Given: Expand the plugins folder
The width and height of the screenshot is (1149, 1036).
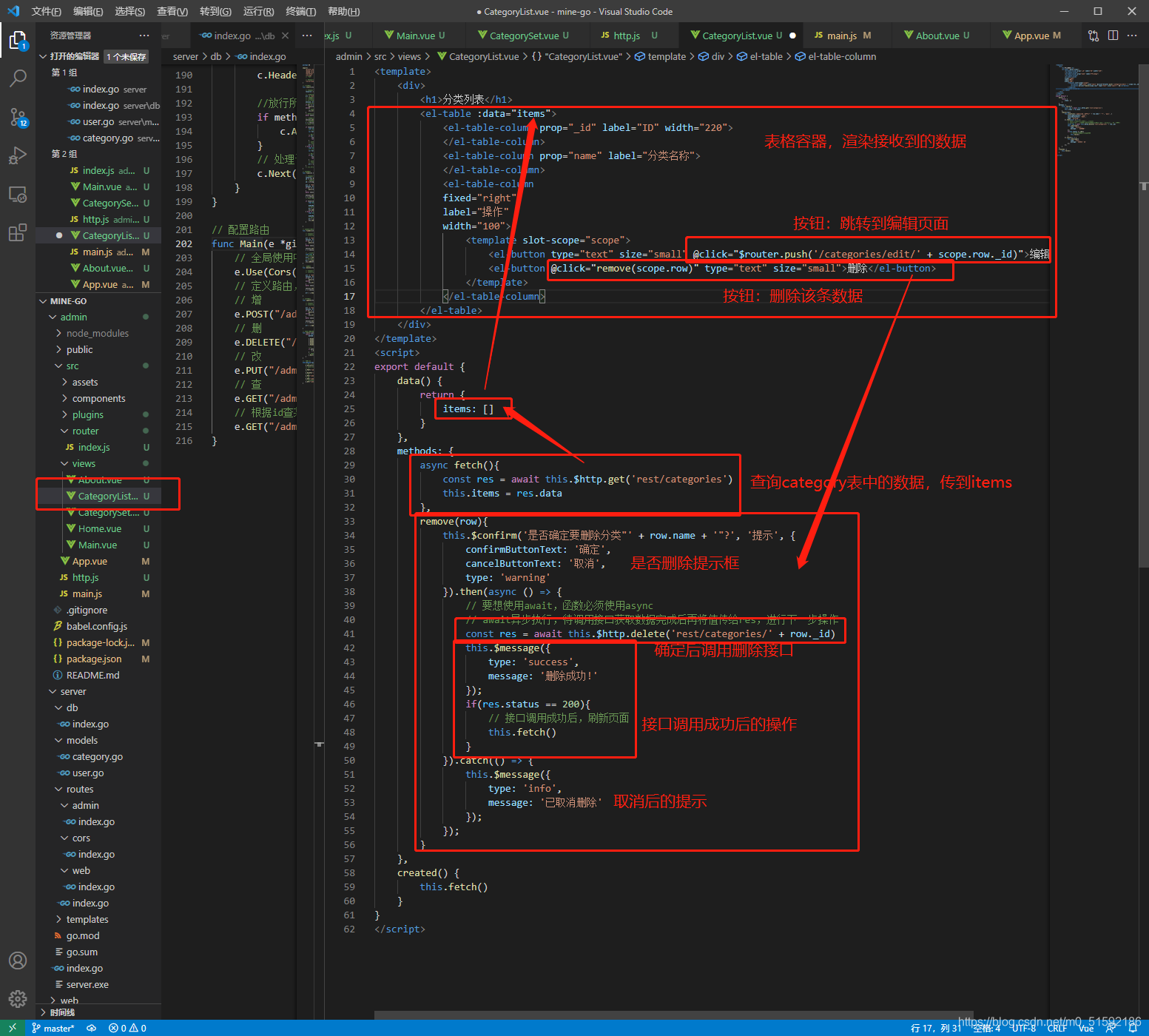Looking at the screenshot, I should (87, 414).
